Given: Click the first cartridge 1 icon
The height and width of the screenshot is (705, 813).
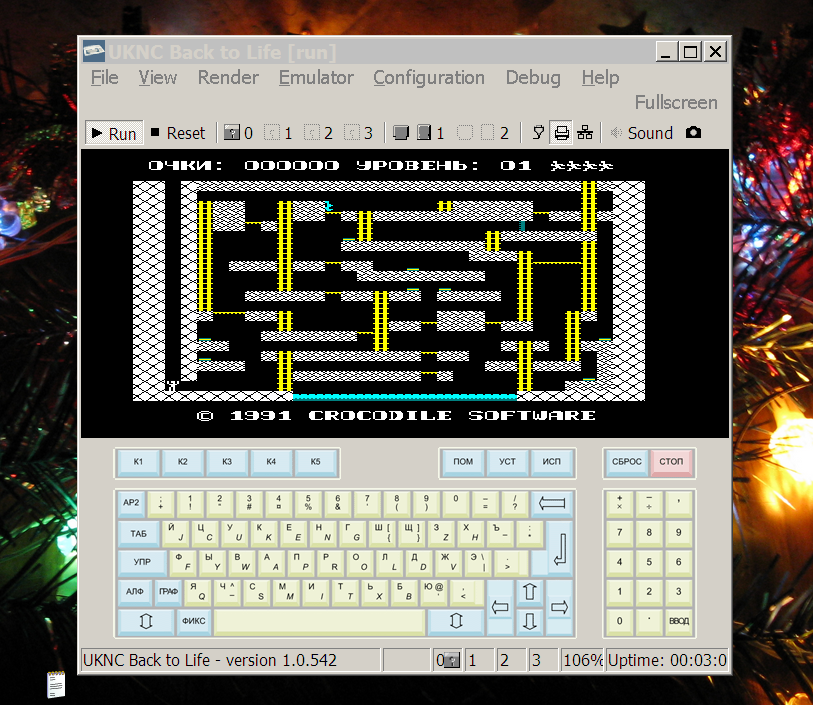Looking at the screenshot, I should (x=401, y=133).
